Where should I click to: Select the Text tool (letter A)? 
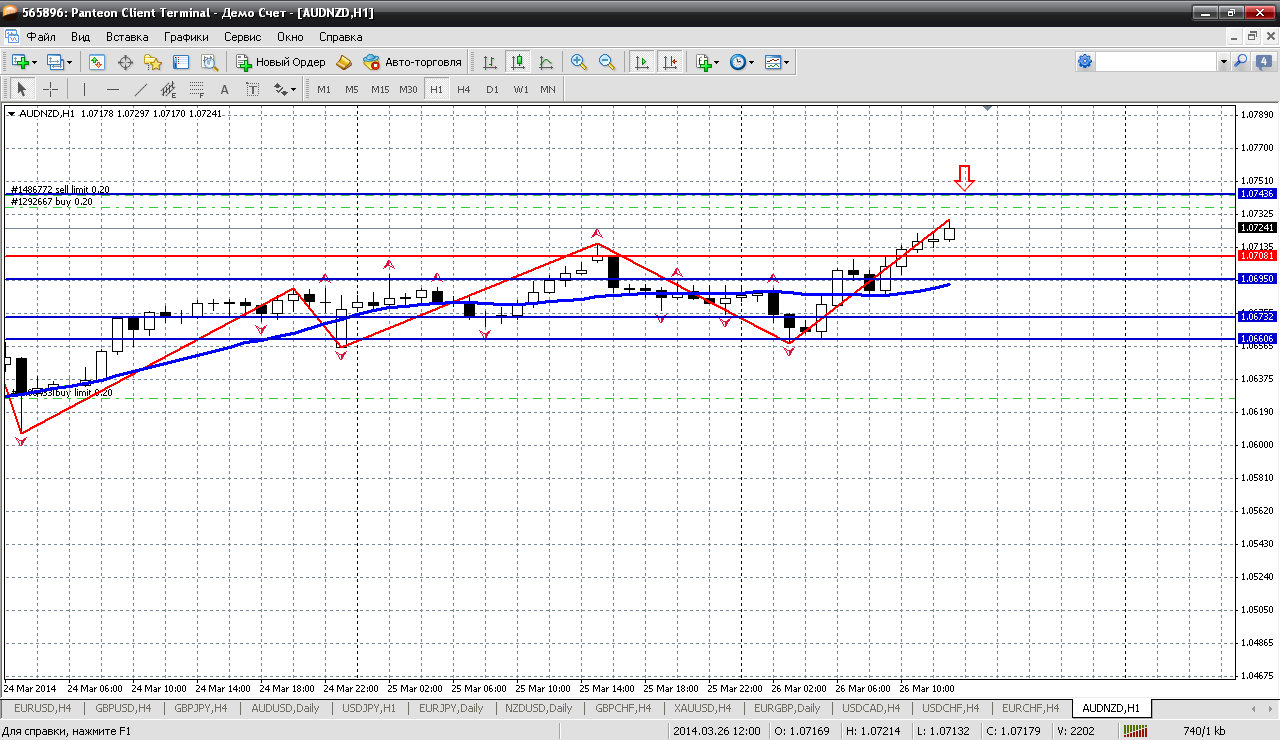(225, 89)
